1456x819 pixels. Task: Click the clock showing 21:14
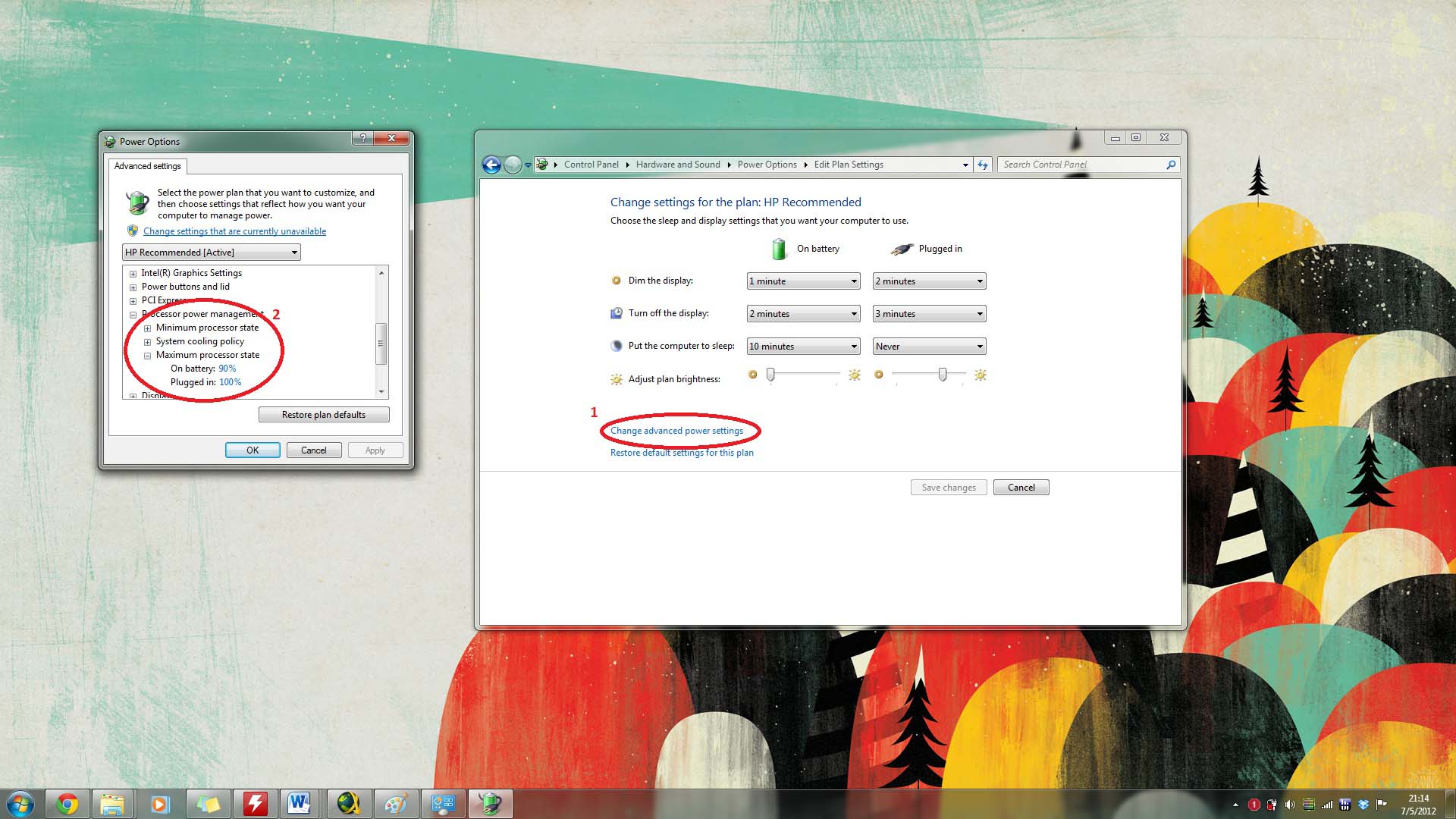[x=1418, y=799]
